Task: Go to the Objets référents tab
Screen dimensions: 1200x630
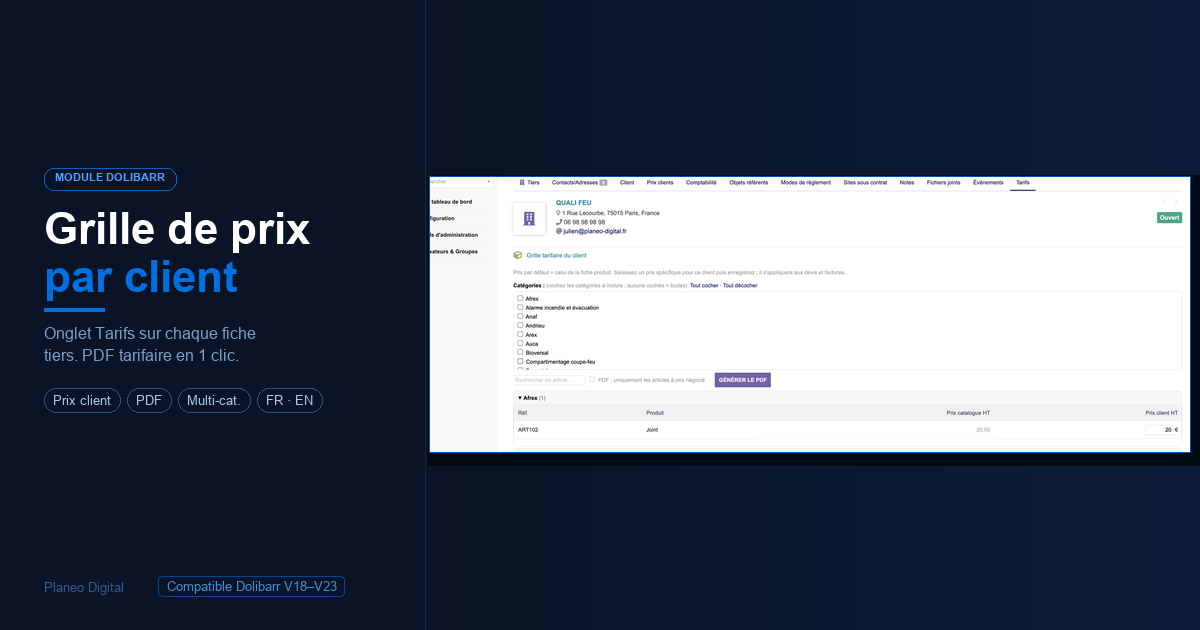Action: 749,183
